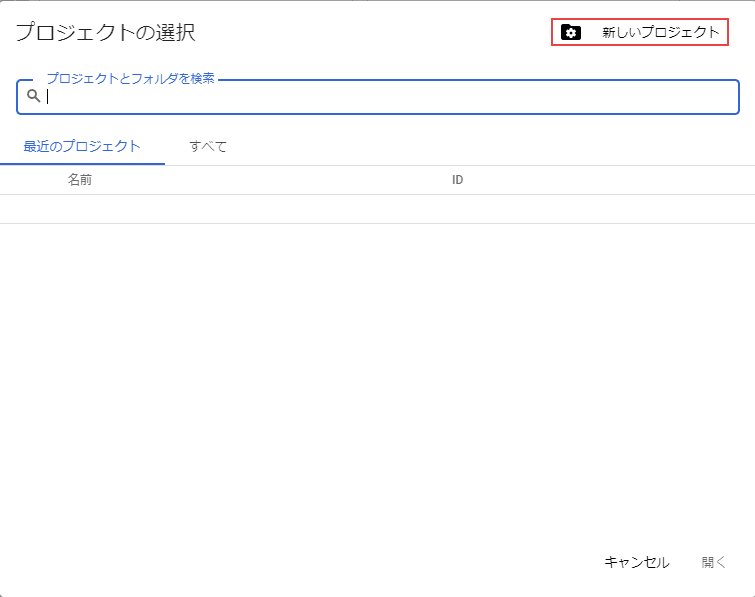755x597 pixels.
Task: Switch to the 最近のプロジェクト tab
Action: [x=82, y=146]
